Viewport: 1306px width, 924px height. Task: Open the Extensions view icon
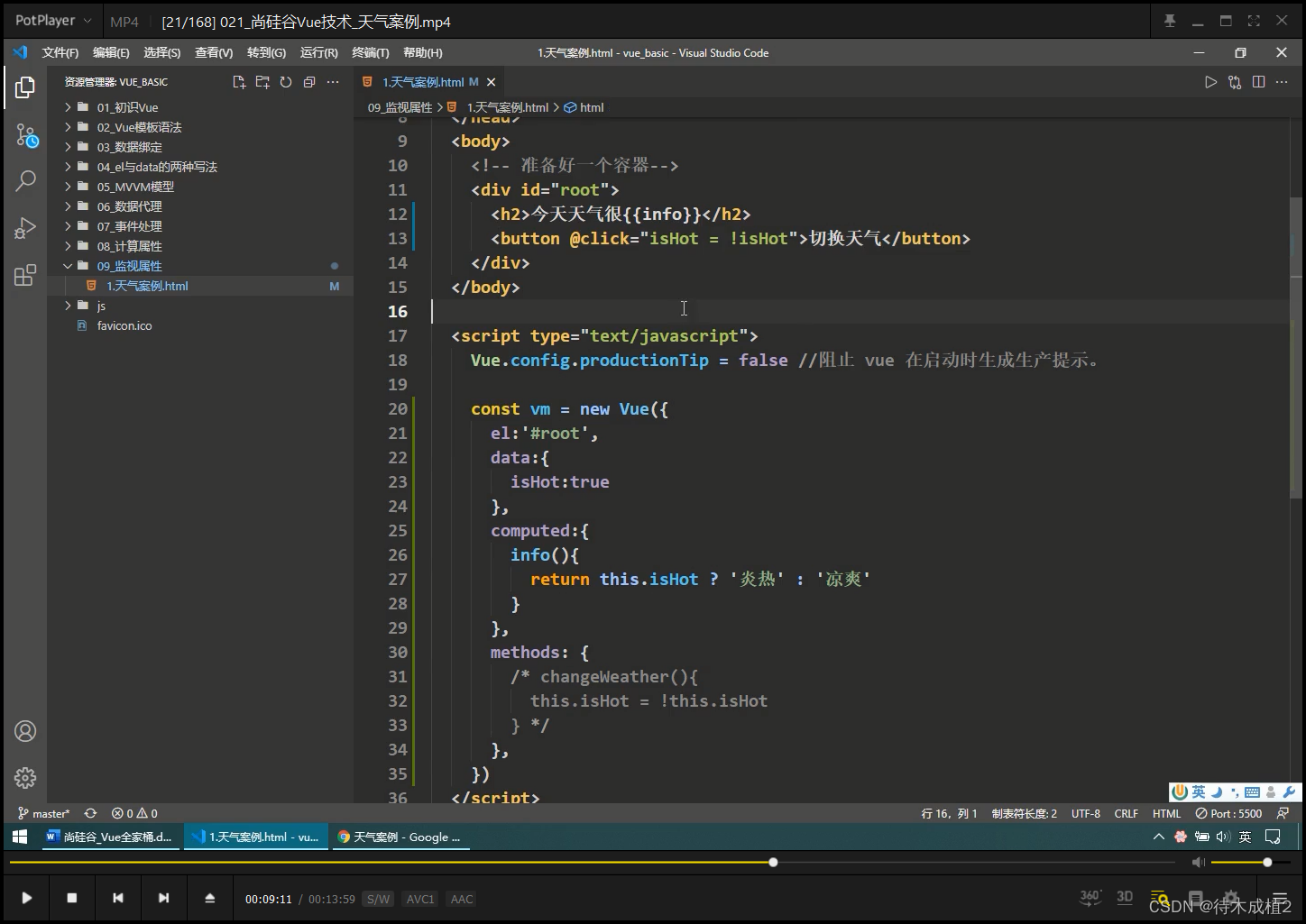tap(25, 275)
